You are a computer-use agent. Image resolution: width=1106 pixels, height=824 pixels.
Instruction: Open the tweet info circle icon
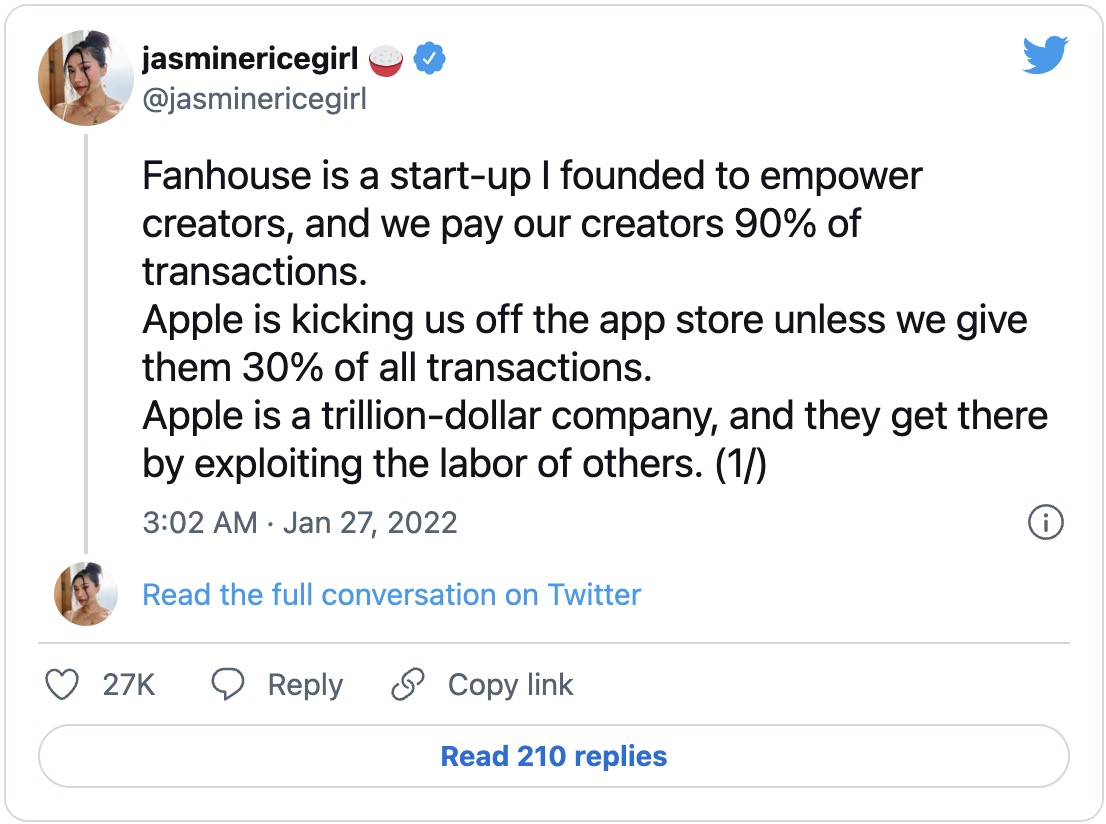[x=1045, y=522]
